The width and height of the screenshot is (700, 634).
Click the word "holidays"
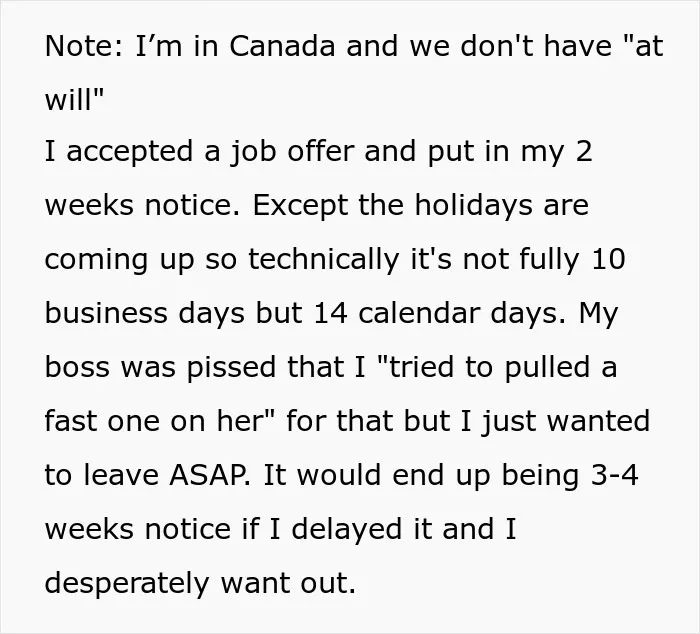(474, 206)
